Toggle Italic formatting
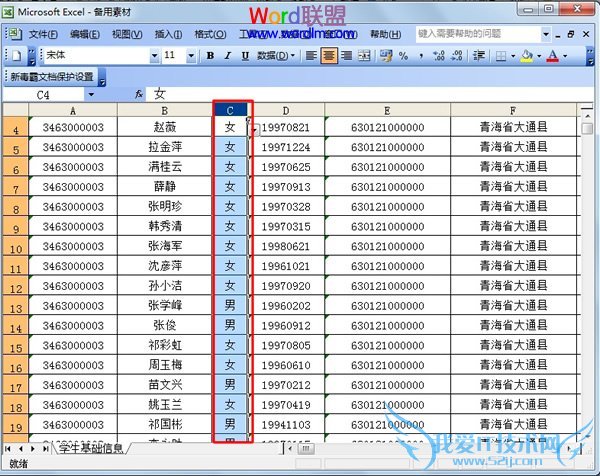Screen dimensions: 600x476 [x=228, y=56]
